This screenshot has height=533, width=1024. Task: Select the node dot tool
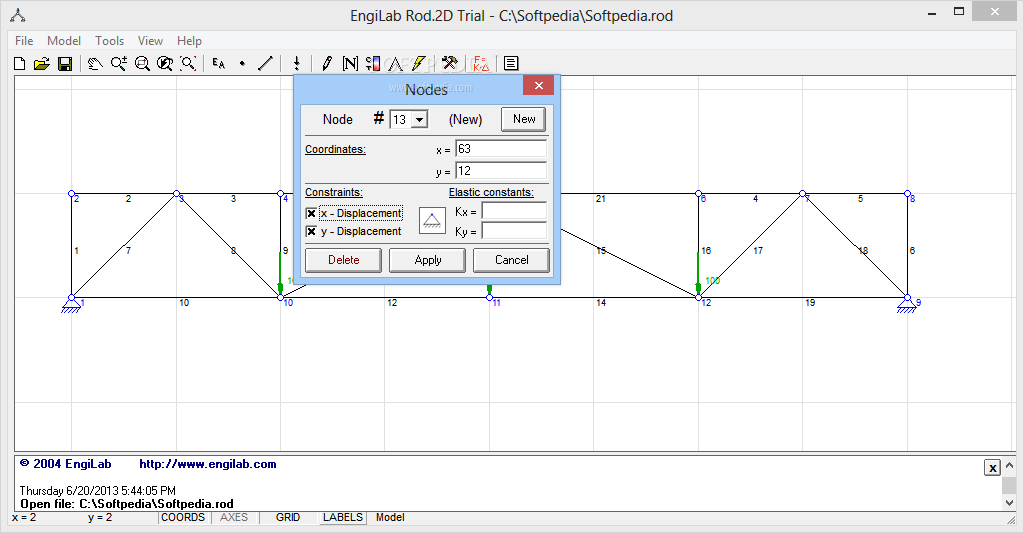242,63
